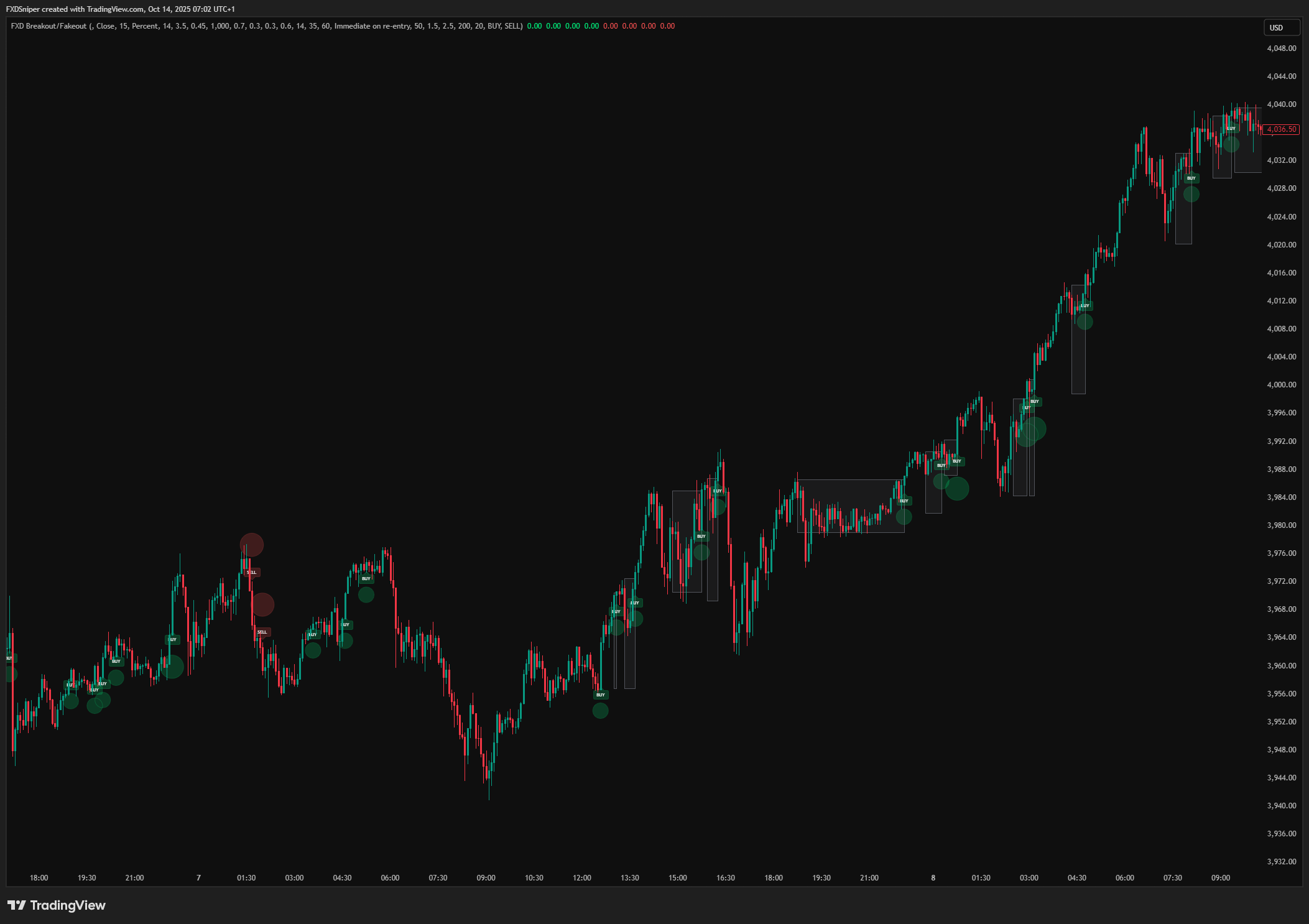Click the day 8 marker on time axis
The image size is (1309, 924).
pyautogui.click(x=933, y=878)
